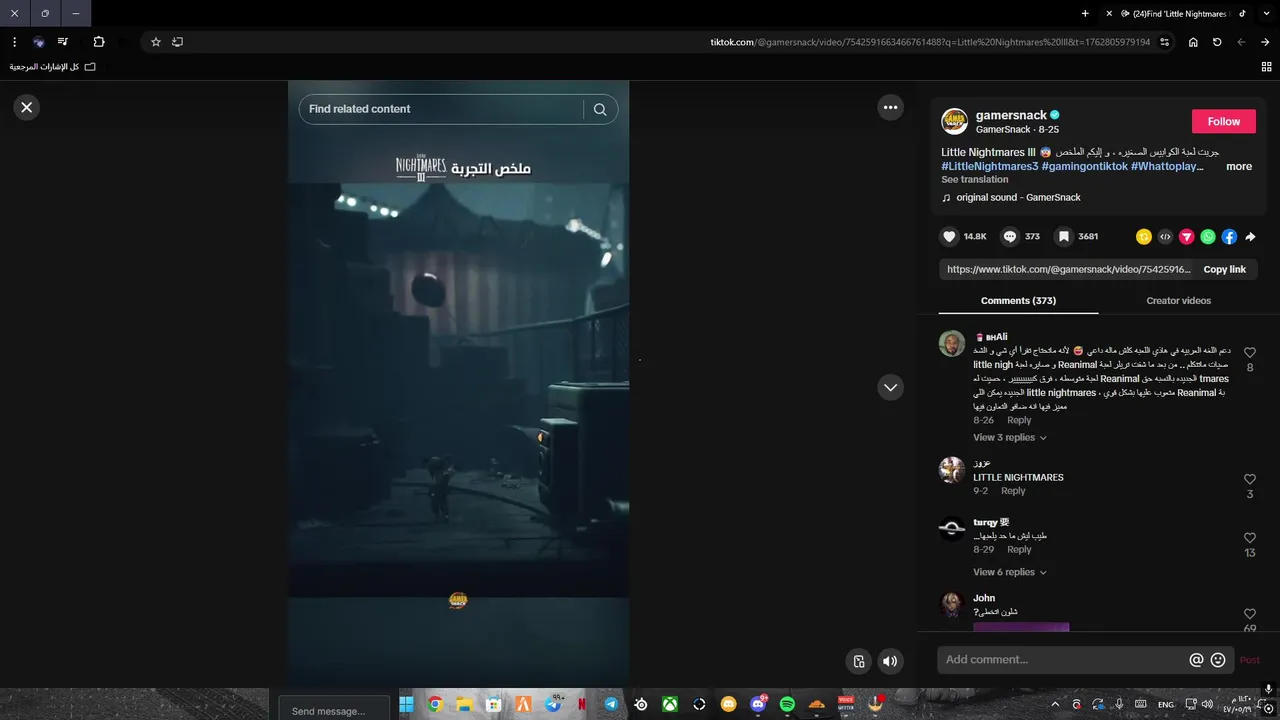Open the browser three-dot menu
The image size is (1280, 720).
[14, 42]
